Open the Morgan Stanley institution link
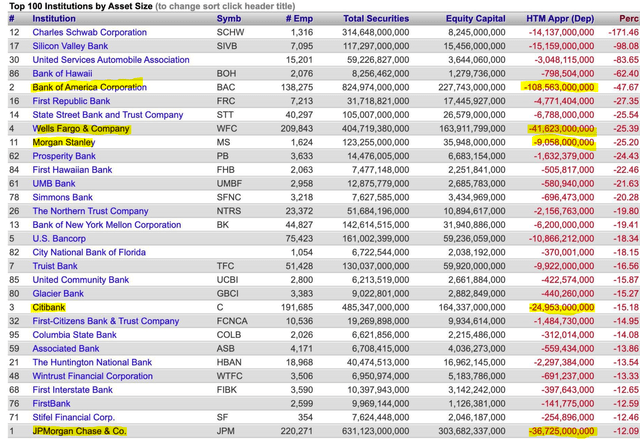The width and height of the screenshot is (640, 439). coord(65,143)
